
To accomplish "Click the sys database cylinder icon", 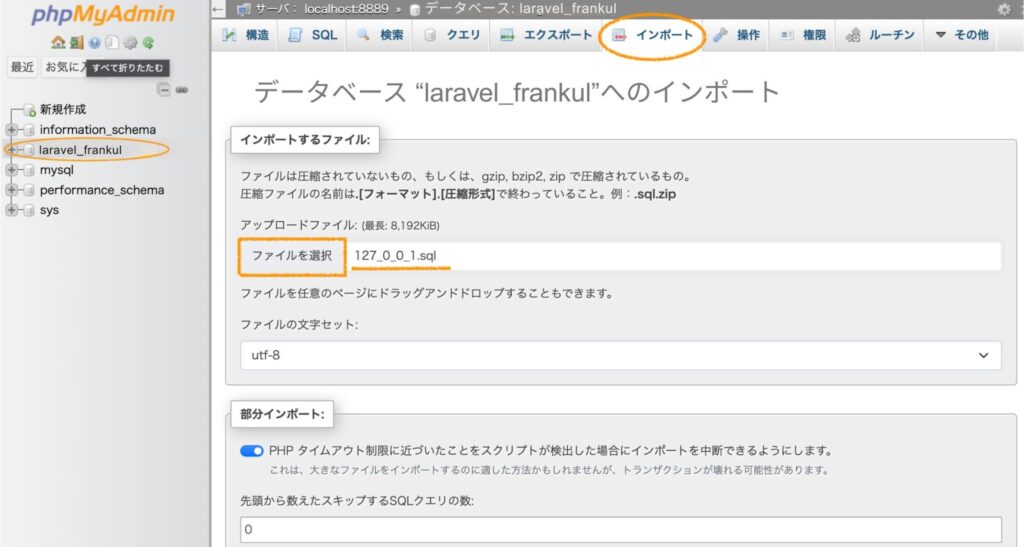I will point(29,210).
